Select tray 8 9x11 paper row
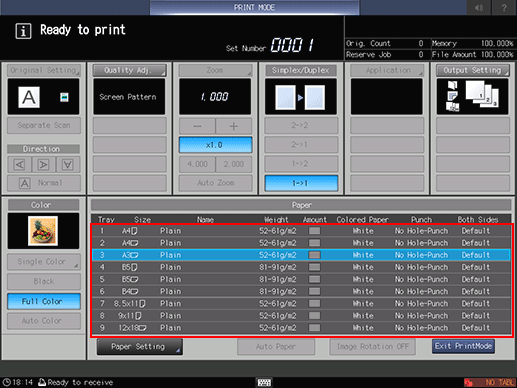The image size is (517, 388). coord(301,316)
